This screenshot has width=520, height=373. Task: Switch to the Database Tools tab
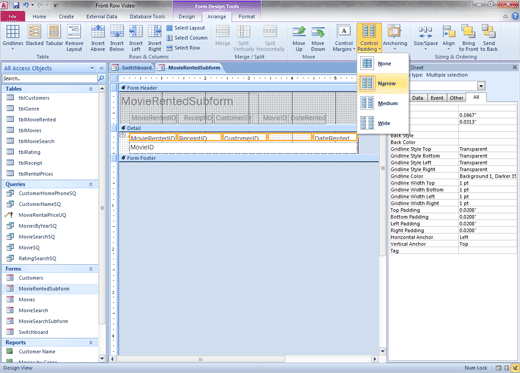pyautogui.click(x=147, y=16)
